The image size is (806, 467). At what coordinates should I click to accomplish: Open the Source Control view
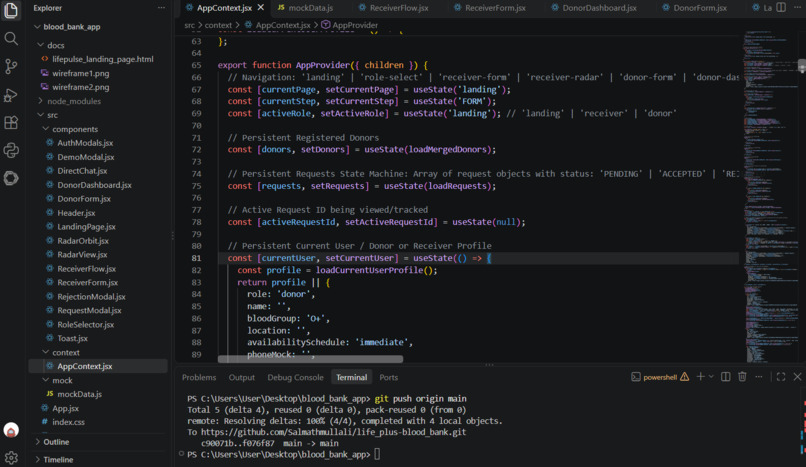click(11, 66)
